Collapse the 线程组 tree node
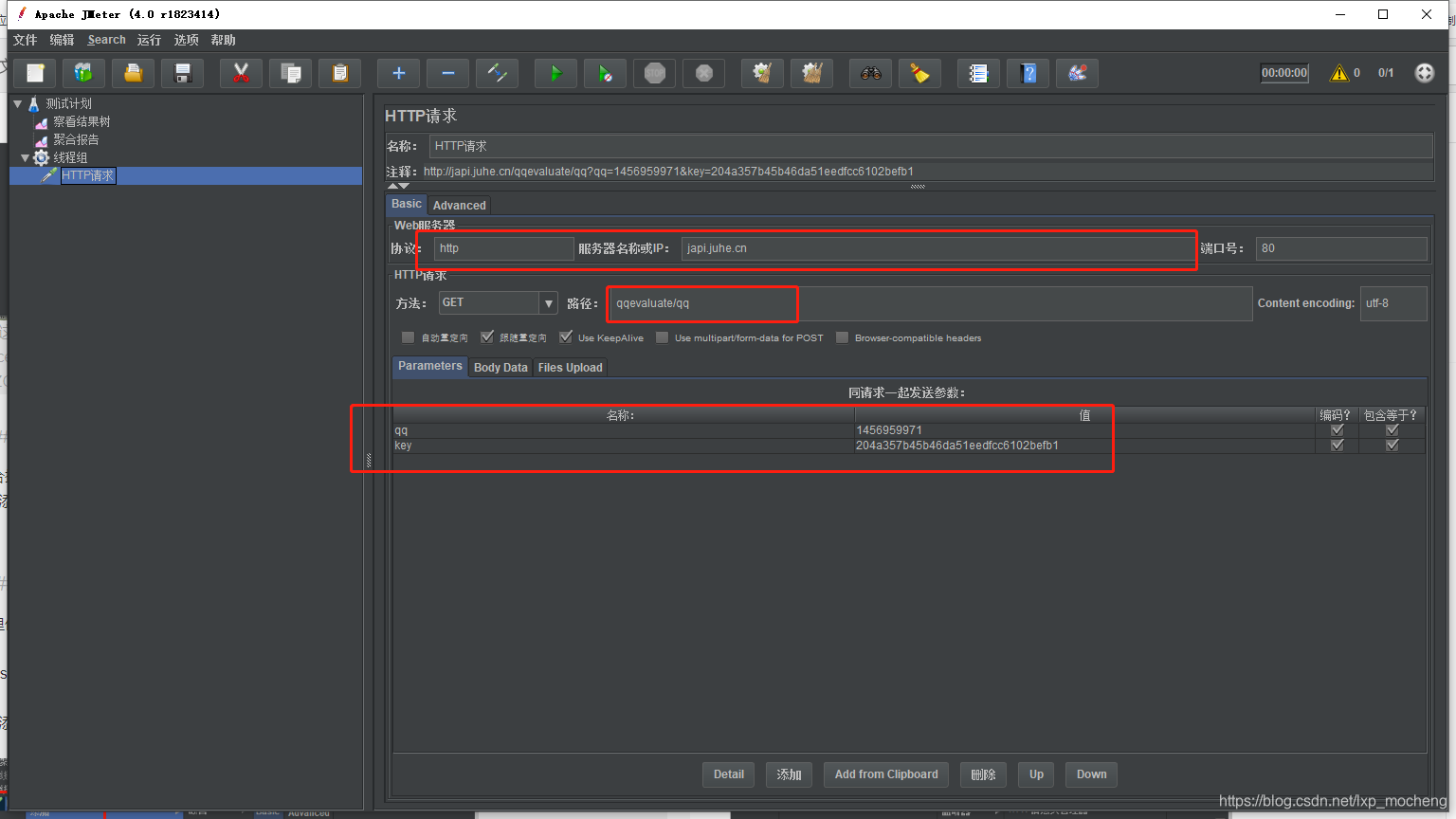The width and height of the screenshot is (1456, 819). point(26,157)
